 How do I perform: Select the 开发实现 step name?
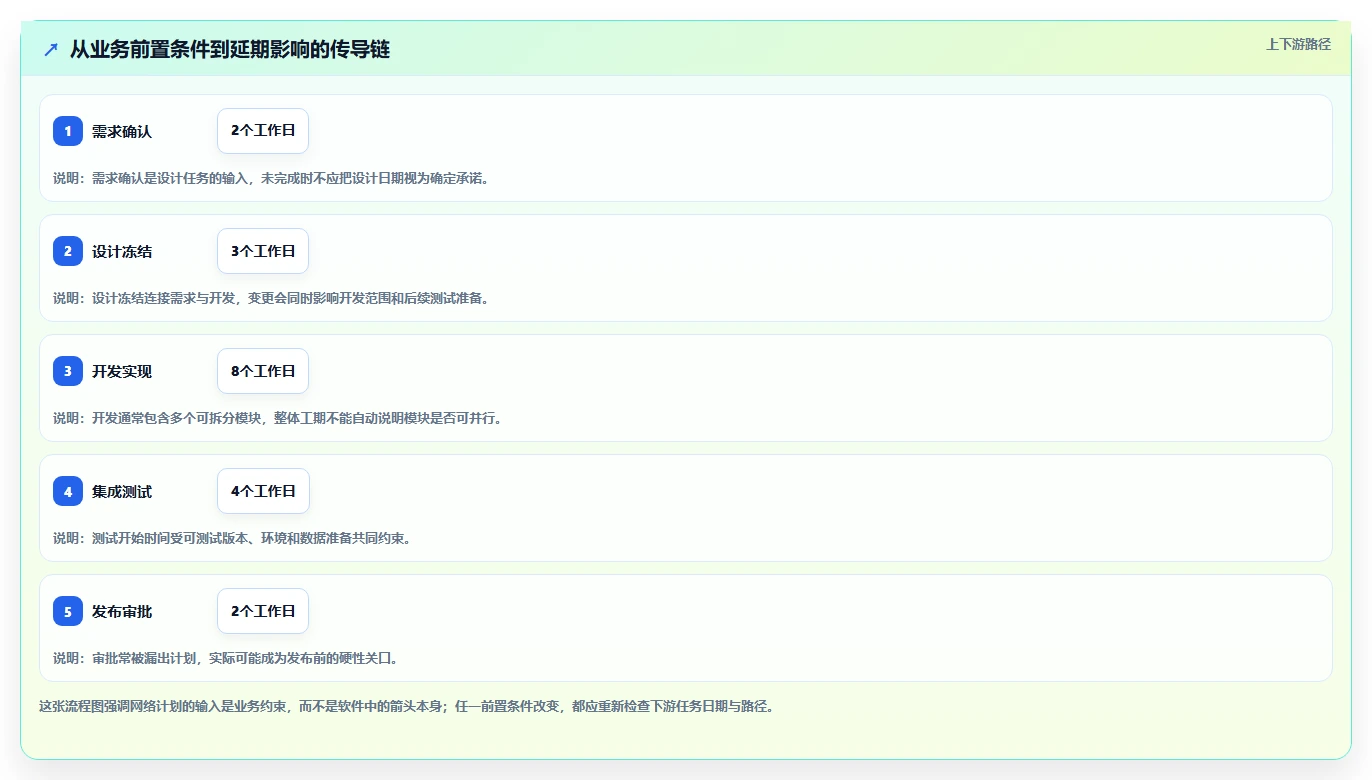coord(122,371)
